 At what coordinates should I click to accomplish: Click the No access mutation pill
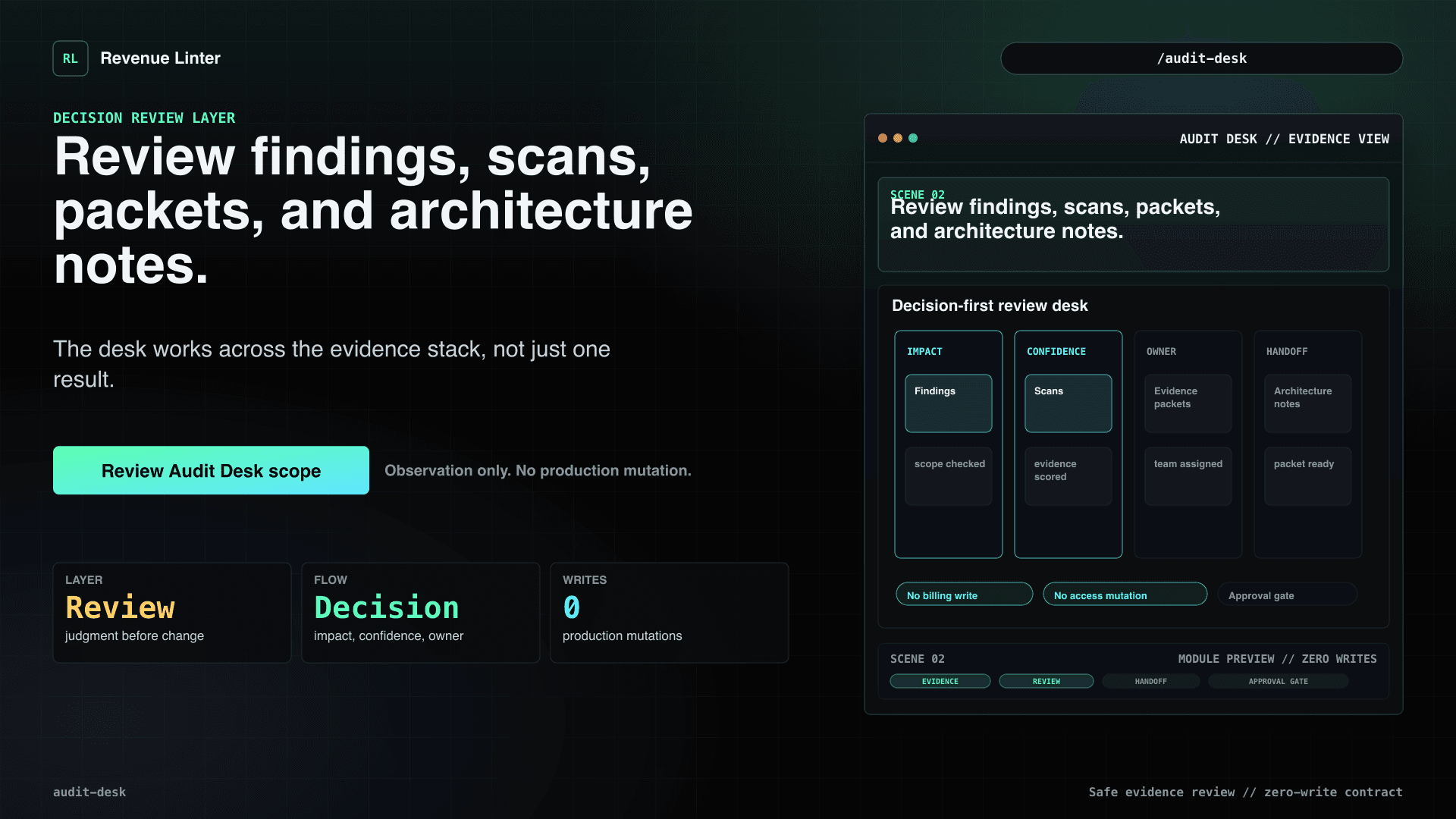coord(1125,595)
